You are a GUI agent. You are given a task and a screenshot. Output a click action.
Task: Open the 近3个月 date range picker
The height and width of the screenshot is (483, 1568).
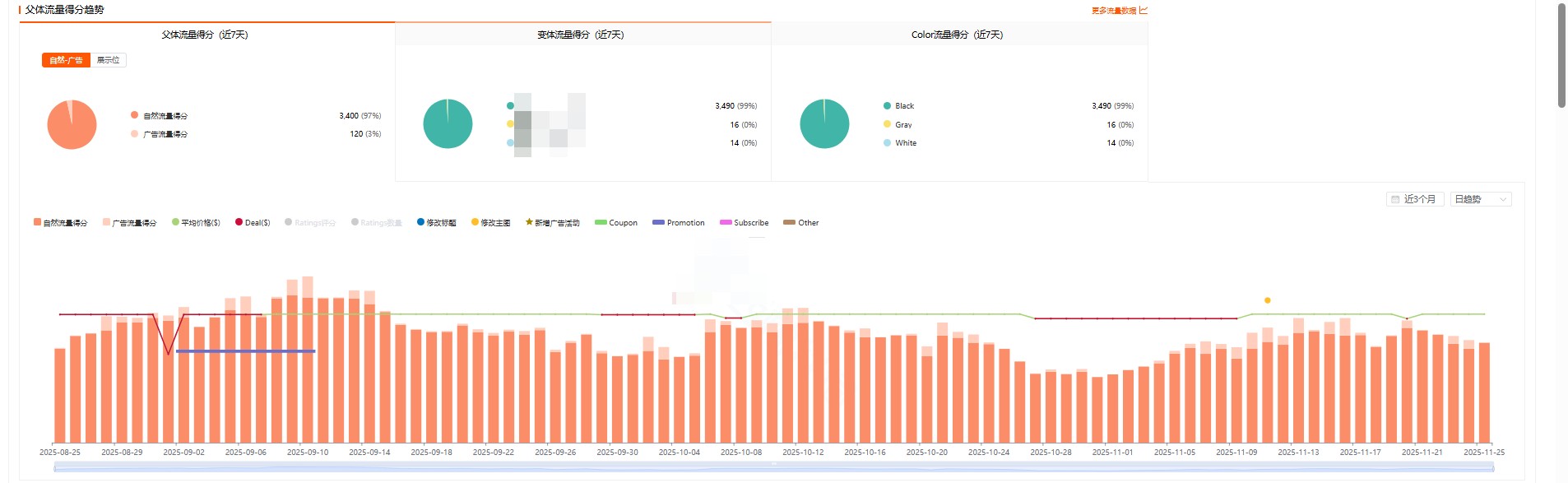(1414, 199)
